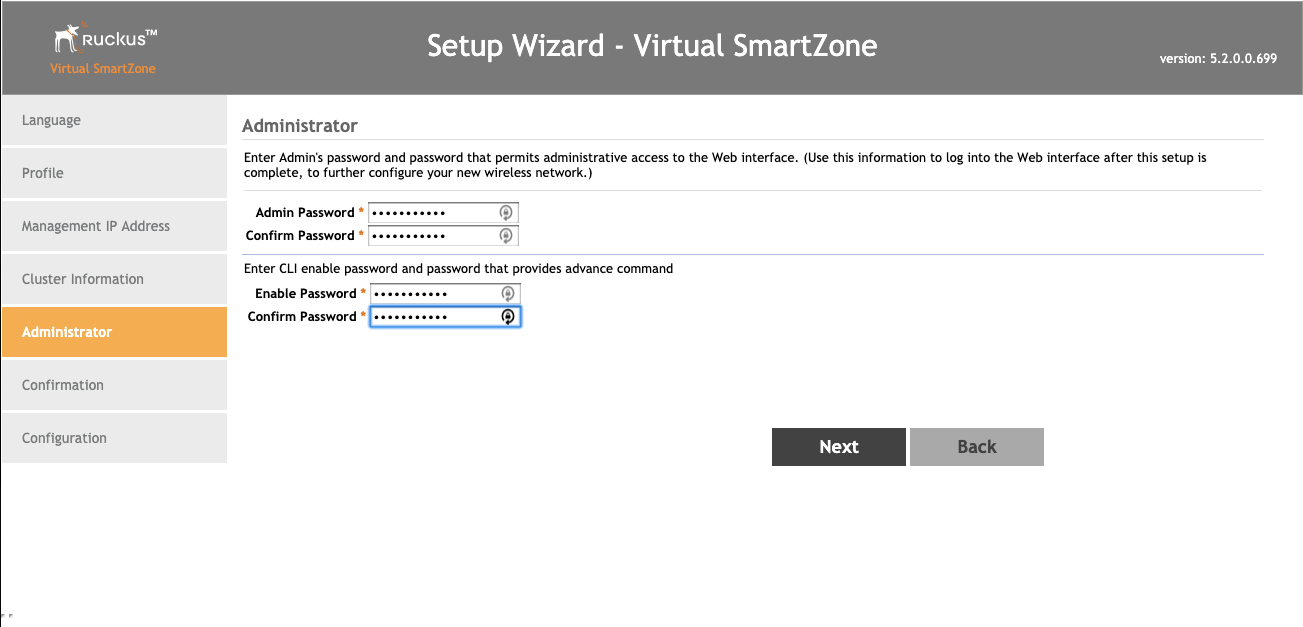Click the version 5.2.0.0.699 text

[1218, 58]
